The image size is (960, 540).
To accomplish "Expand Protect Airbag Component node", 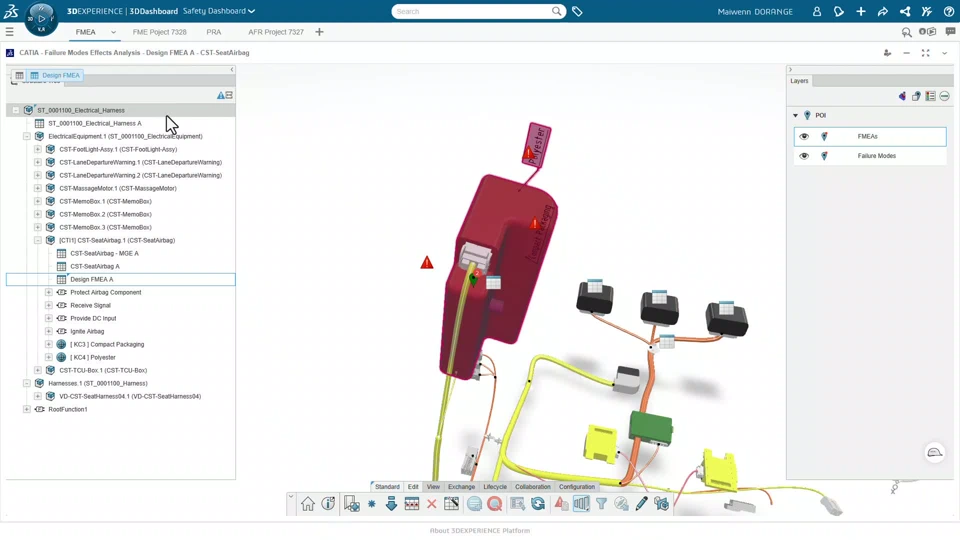I will [x=49, y=292].
